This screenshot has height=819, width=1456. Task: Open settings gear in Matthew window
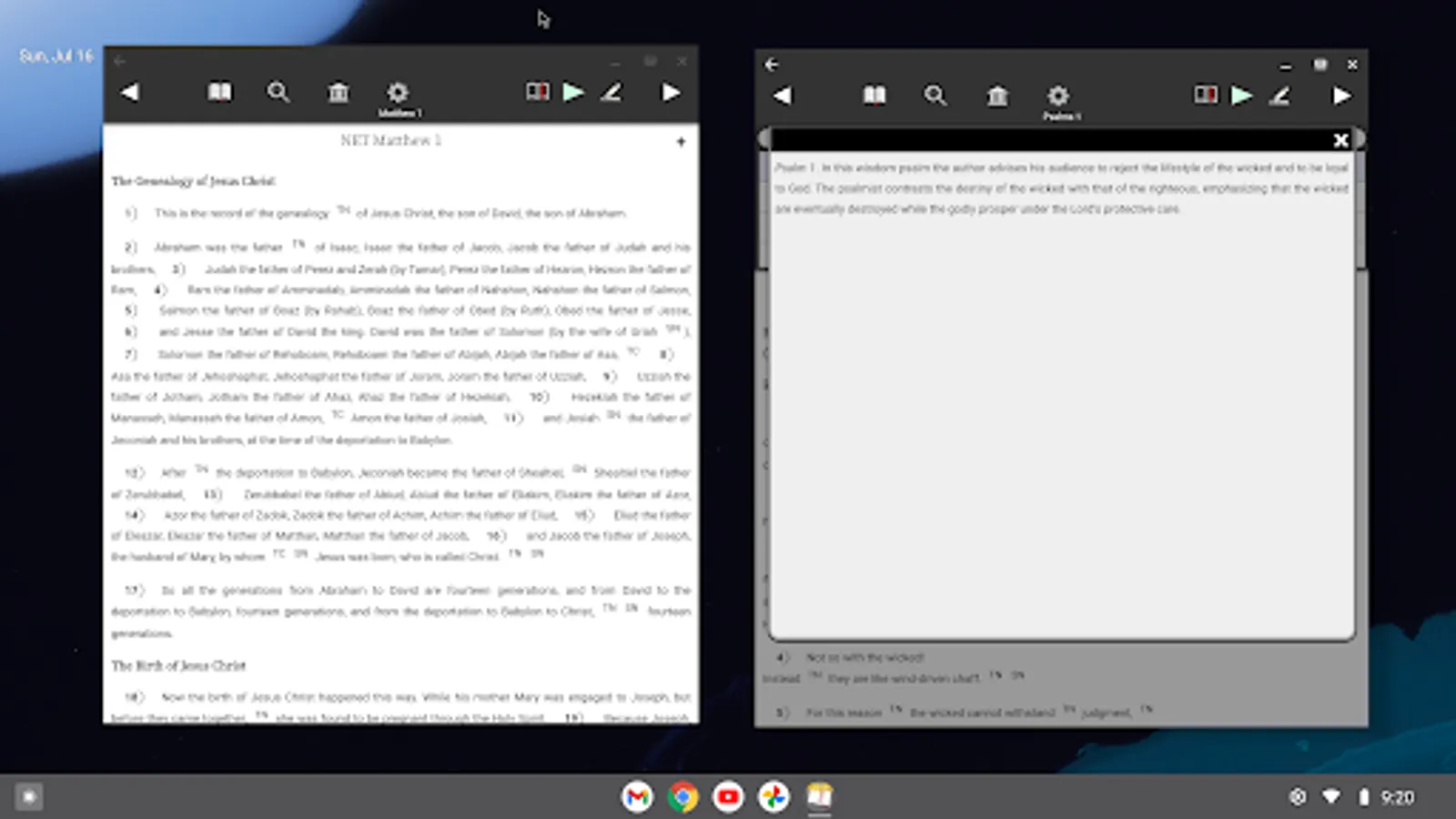[x=398, y=92]
